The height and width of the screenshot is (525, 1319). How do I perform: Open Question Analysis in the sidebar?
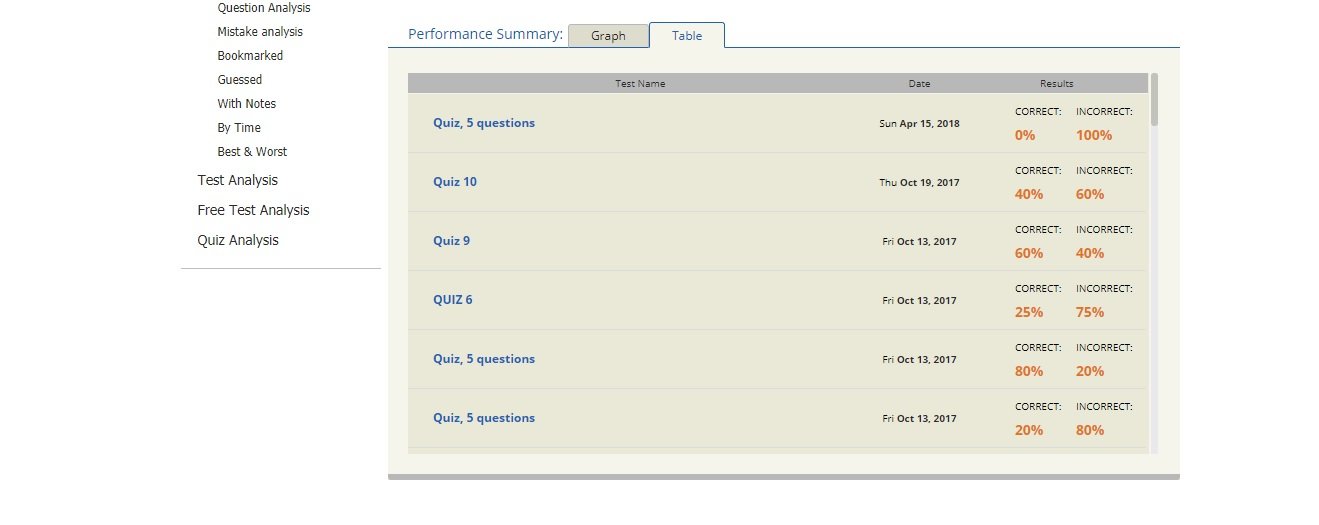(x=264, y=8)
